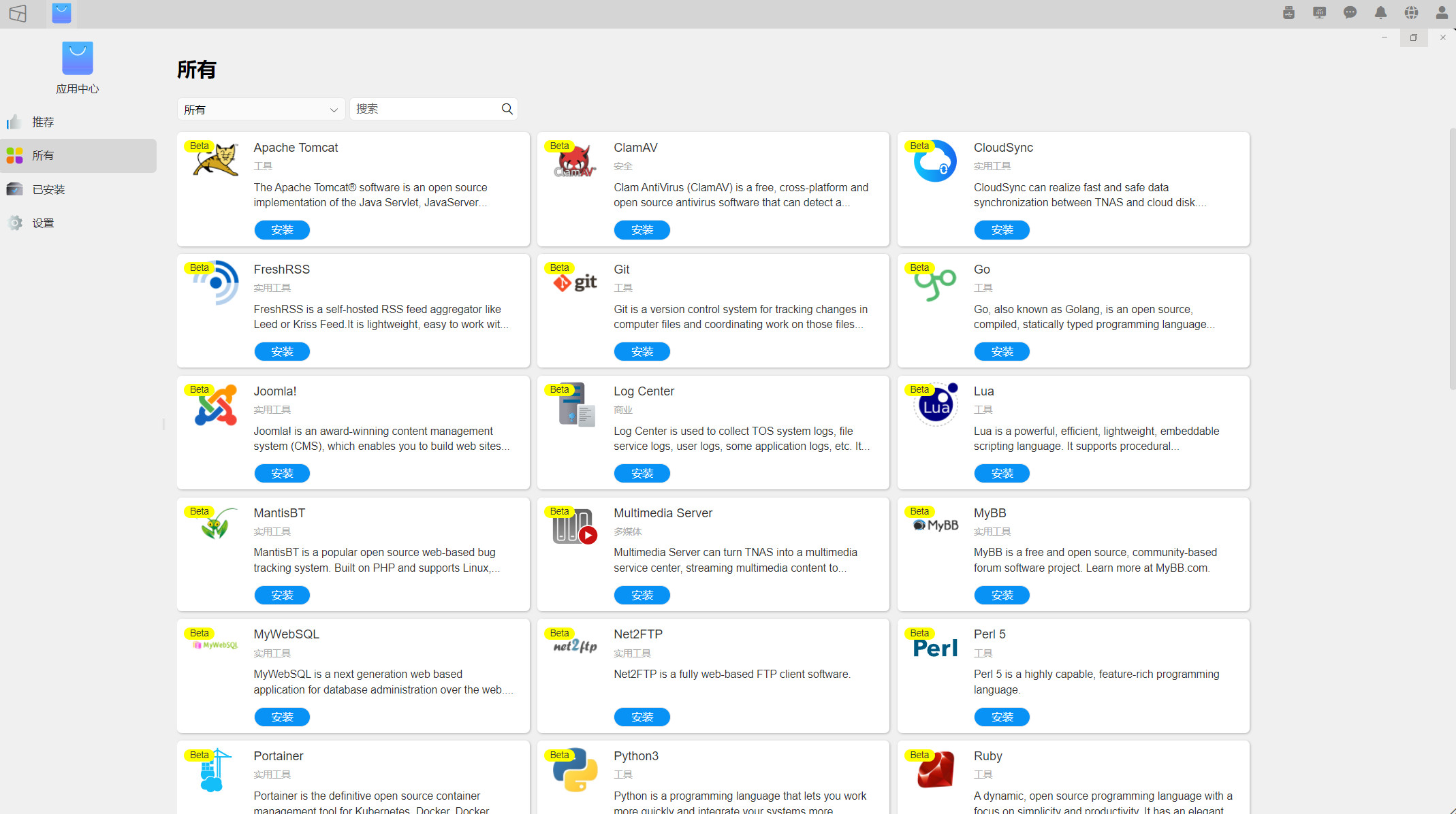Install Log Center with 安装 button
This screenshot has height=814, width=1456.
point(642,474)
